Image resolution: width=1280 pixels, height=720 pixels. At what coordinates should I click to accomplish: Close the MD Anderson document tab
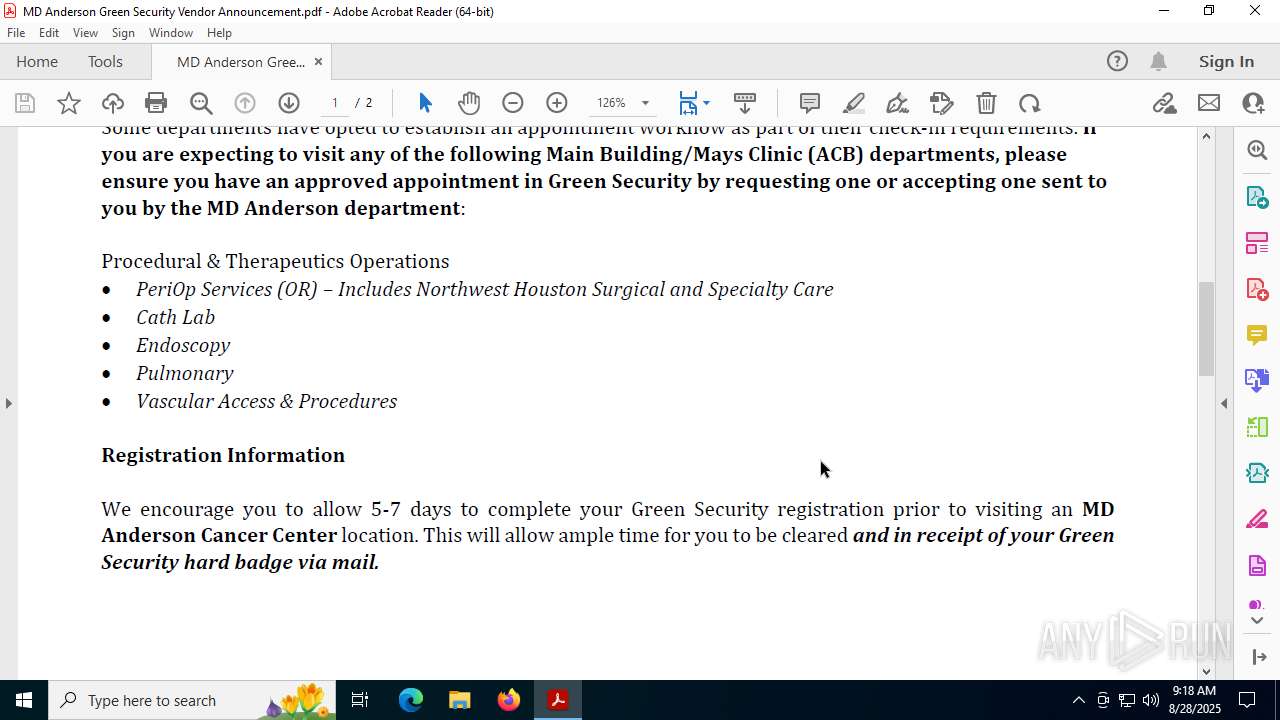(x=318, y=62)
